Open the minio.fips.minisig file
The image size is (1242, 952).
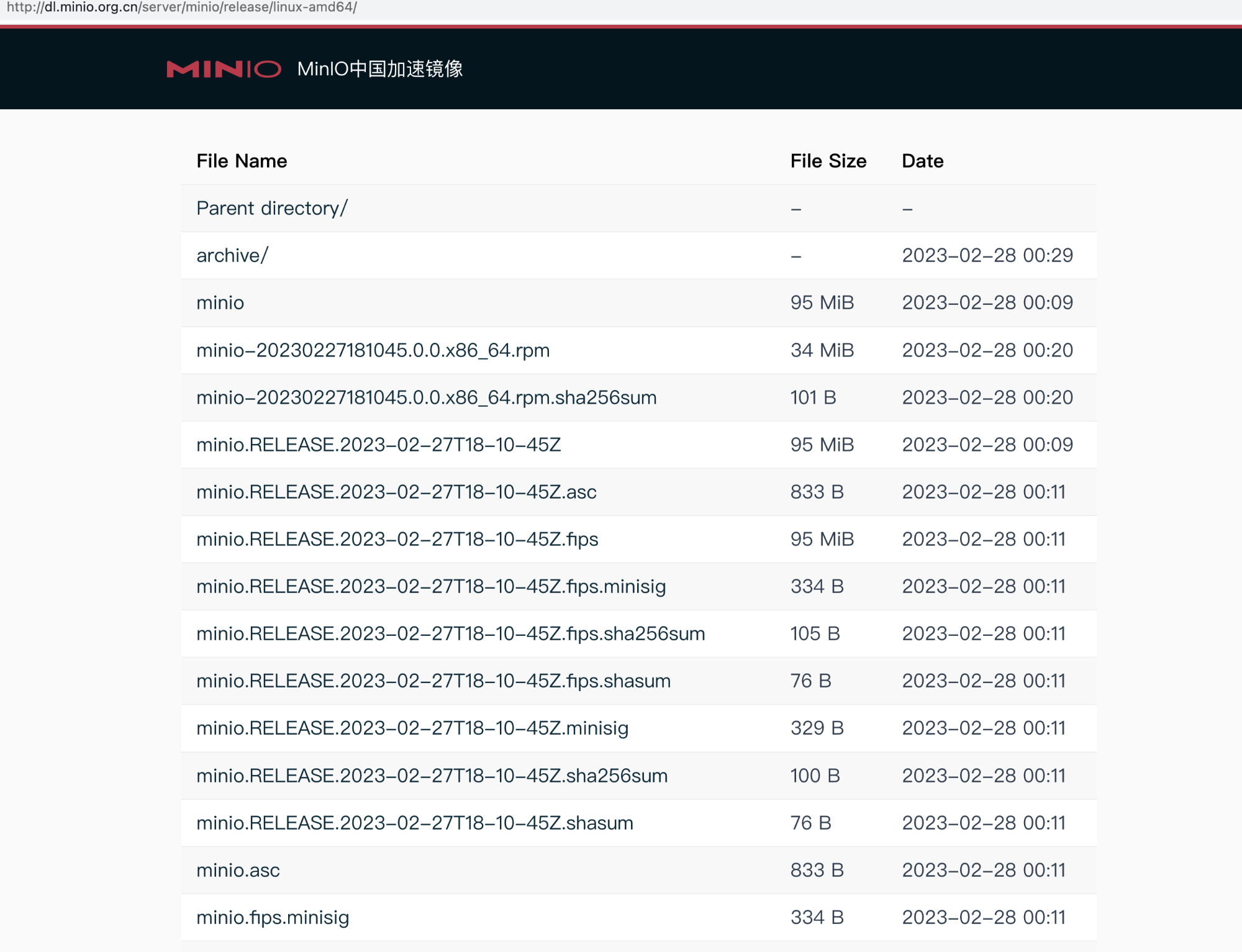(x=273, y=917)
